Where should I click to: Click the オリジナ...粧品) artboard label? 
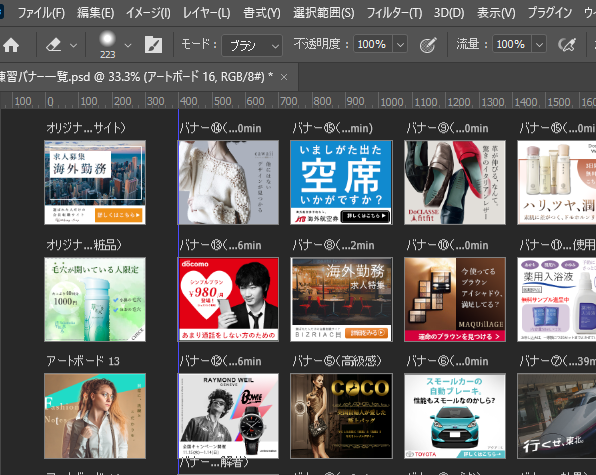coord(84,245)
